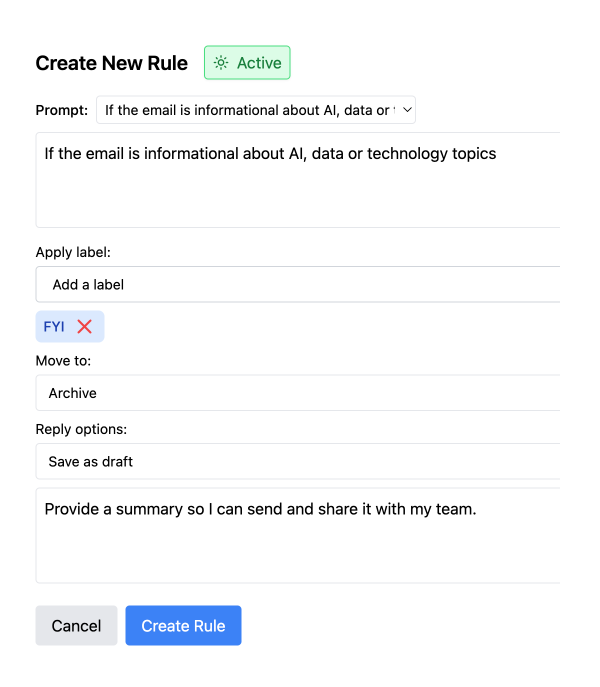600x687 pixels.
Task: Click the Cancel button
Action: pos(76,626)
